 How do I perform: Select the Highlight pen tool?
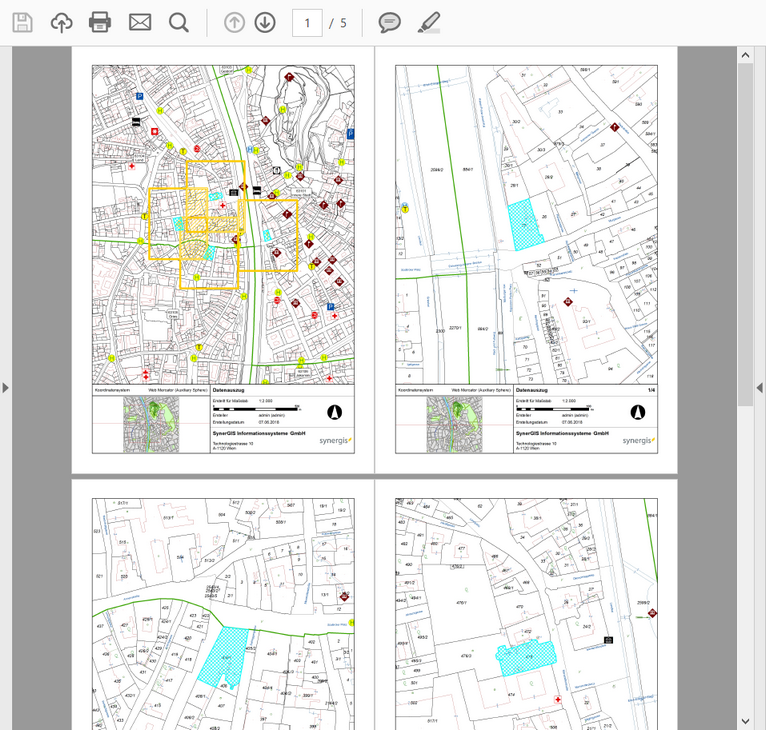[428, 22]
